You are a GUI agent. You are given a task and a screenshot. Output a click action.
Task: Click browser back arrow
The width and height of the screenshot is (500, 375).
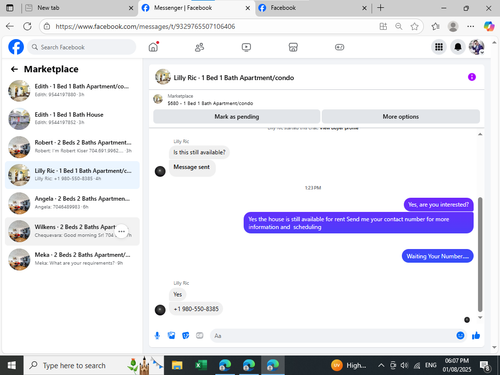click(10, 26)
